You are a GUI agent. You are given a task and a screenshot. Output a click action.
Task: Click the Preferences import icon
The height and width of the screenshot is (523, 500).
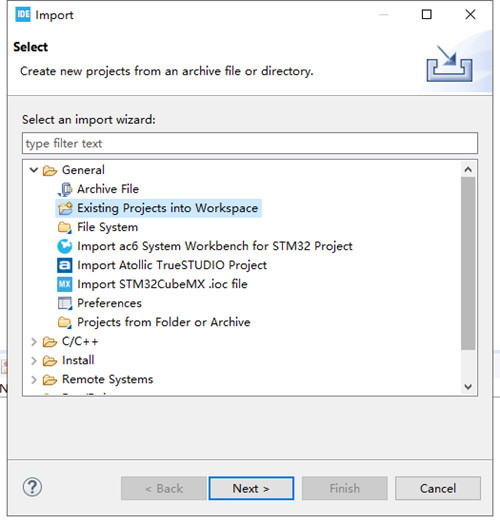(64, 304)
